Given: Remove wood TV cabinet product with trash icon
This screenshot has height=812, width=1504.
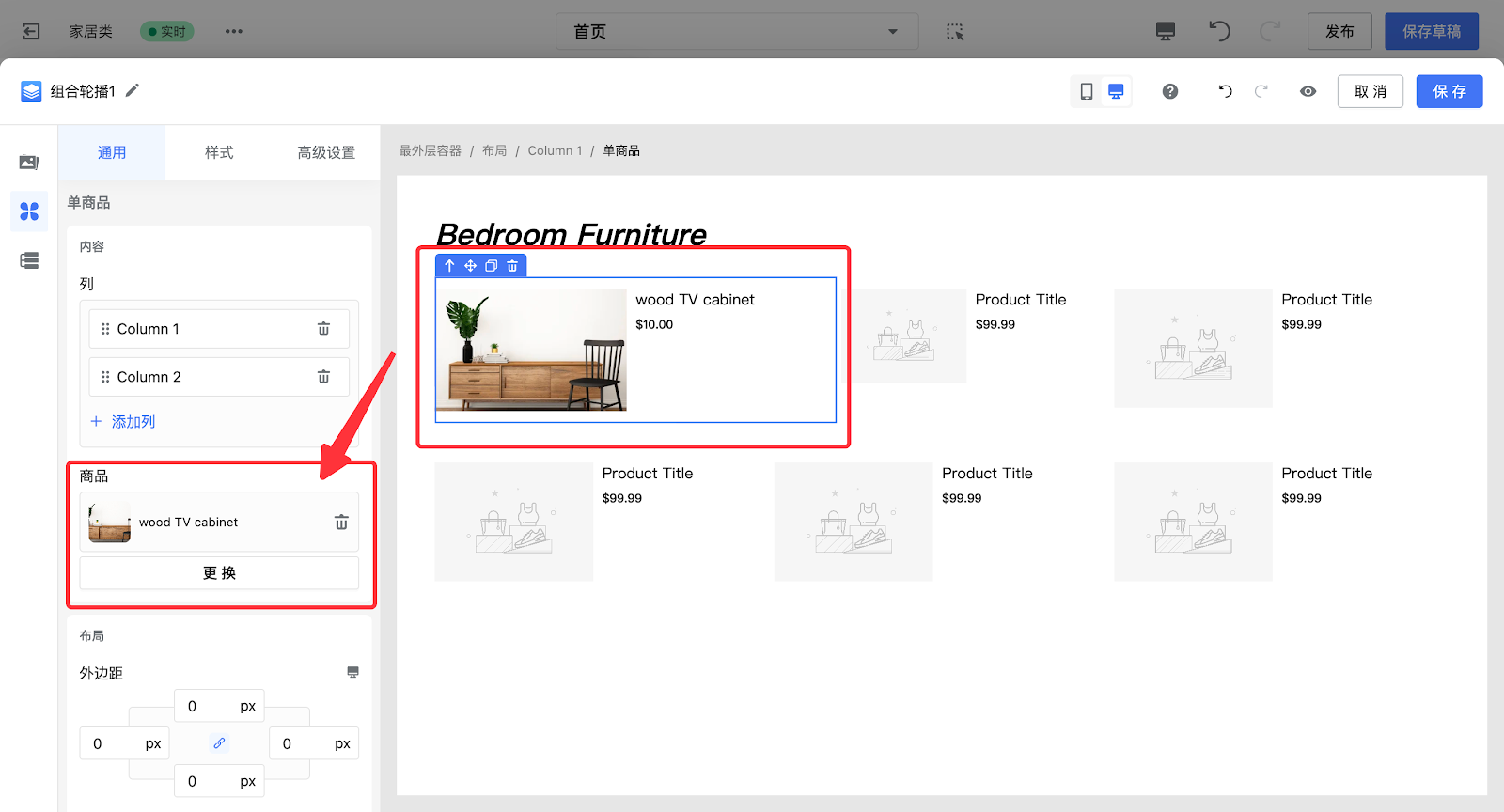Looking at the screenshot, I should click(341, 523).
